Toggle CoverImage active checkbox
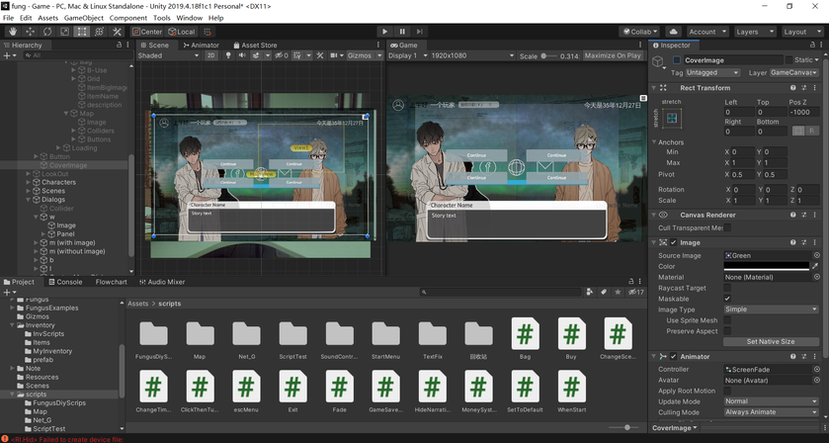 676,60
